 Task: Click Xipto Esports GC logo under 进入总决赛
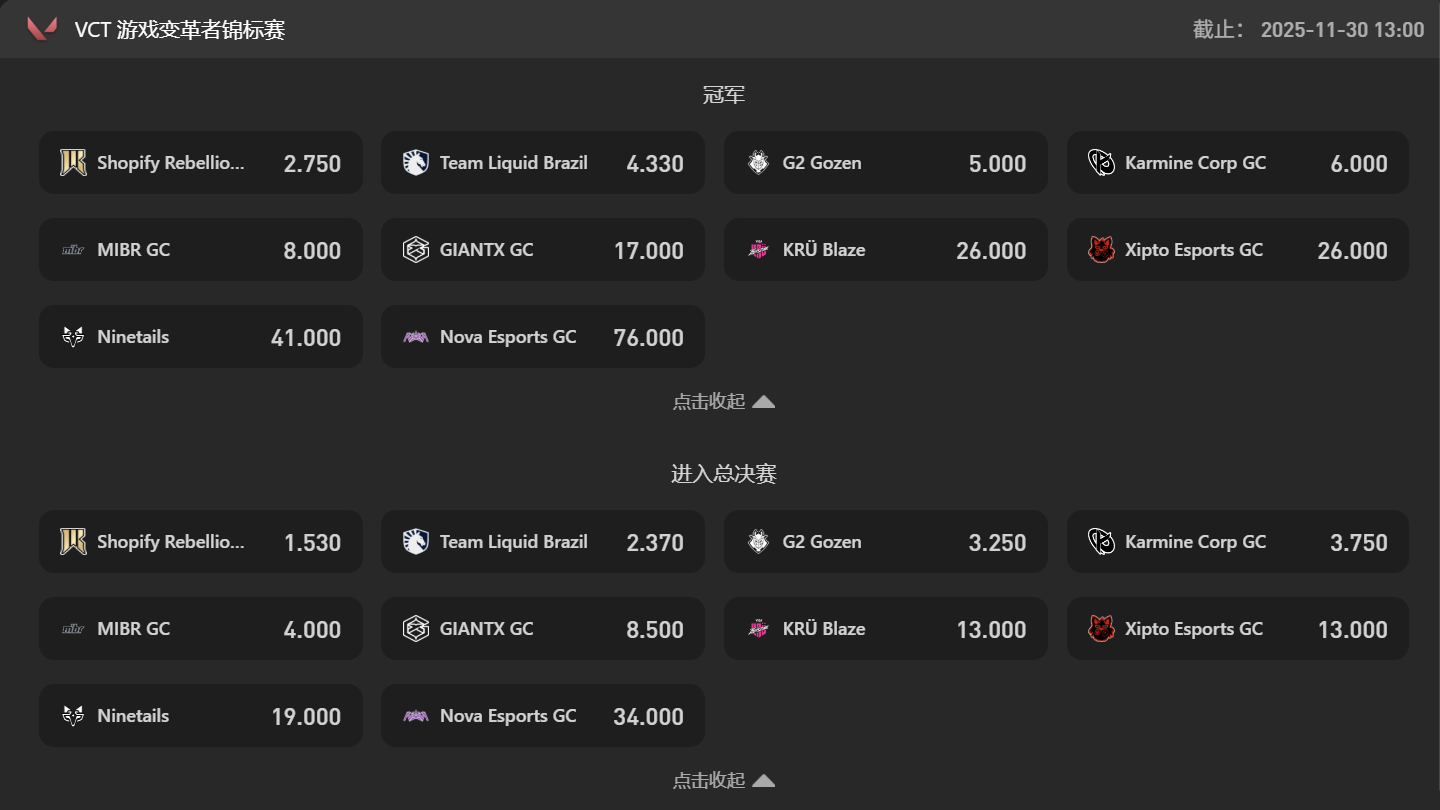tap(1101, 629)
